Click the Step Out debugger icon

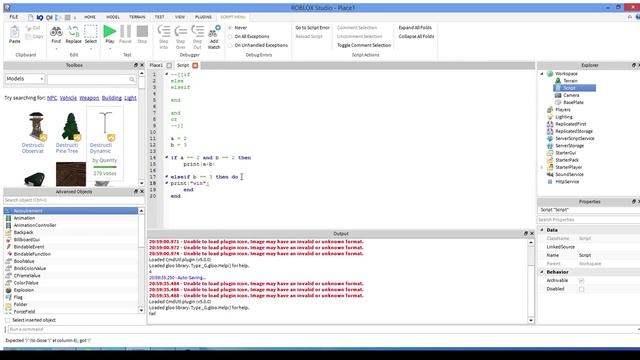tap(197, 31)
